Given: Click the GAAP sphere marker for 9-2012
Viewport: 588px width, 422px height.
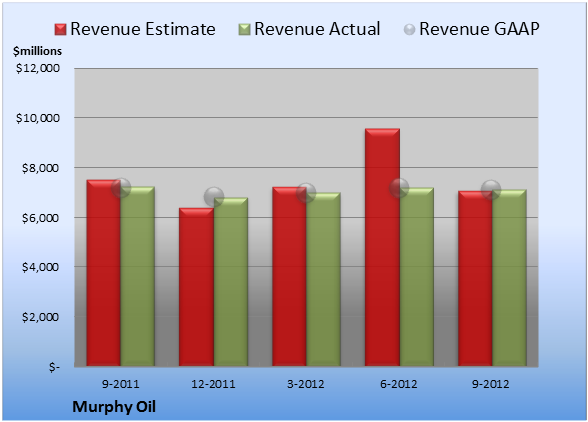Looking at the screenshot, I should coord(491,189).
